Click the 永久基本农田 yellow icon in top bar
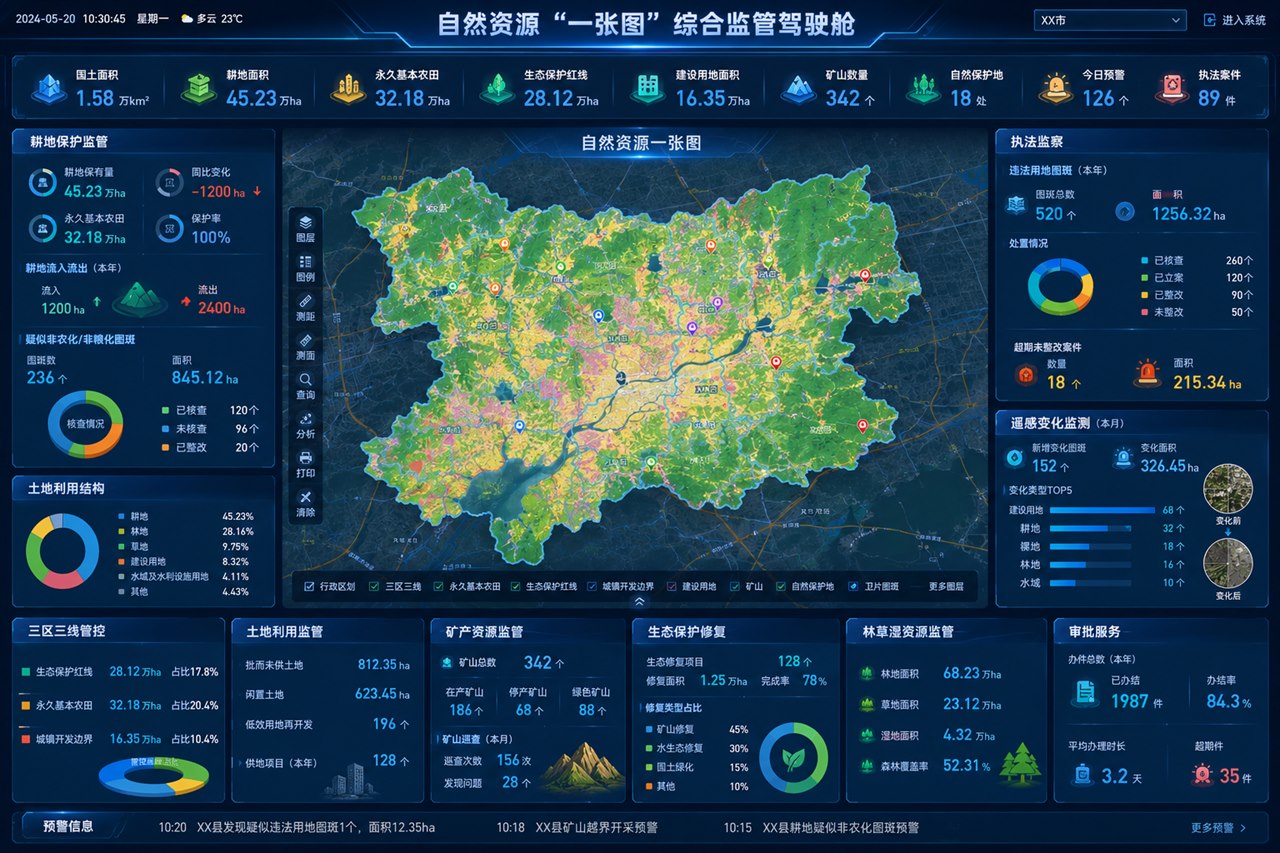This screenshot has width=1280, height=853. coord(348,88)
